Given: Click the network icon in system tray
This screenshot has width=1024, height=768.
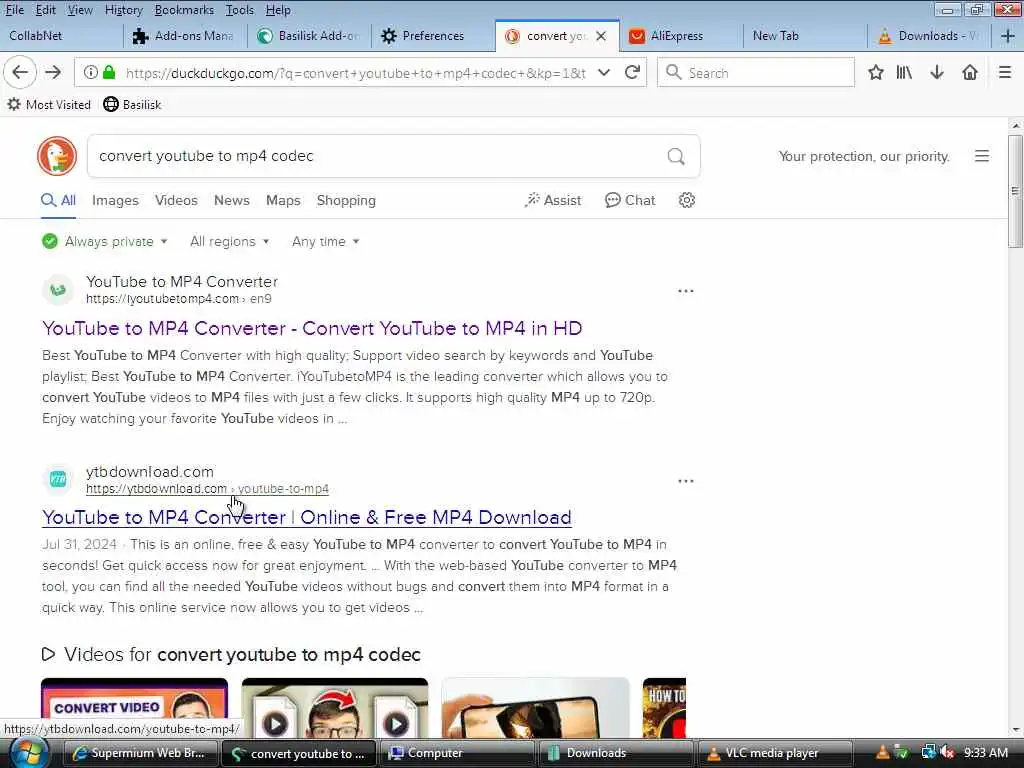Looking at the screenshot, I should [x=928, y=752].
